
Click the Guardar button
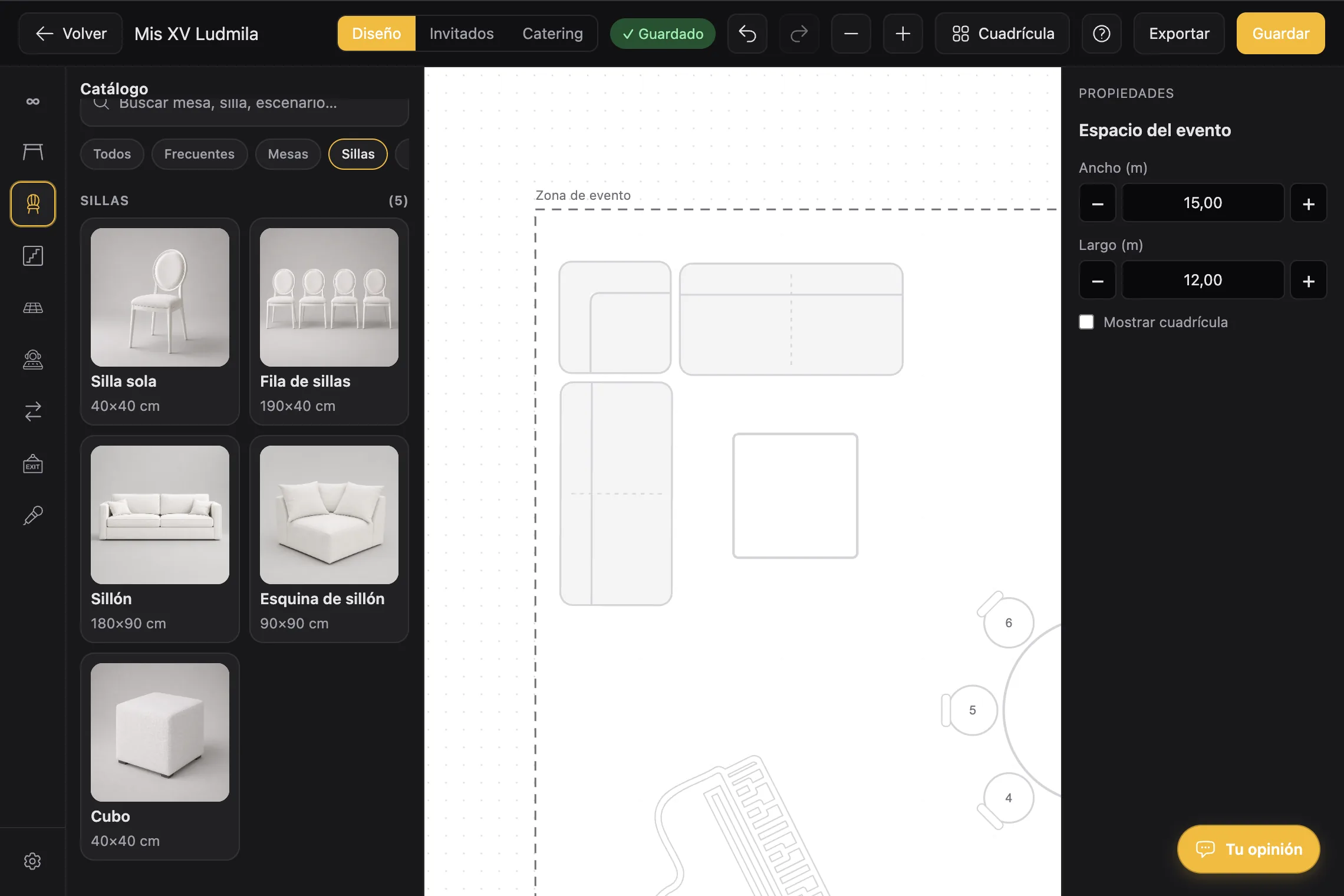tap(1281, 34)
